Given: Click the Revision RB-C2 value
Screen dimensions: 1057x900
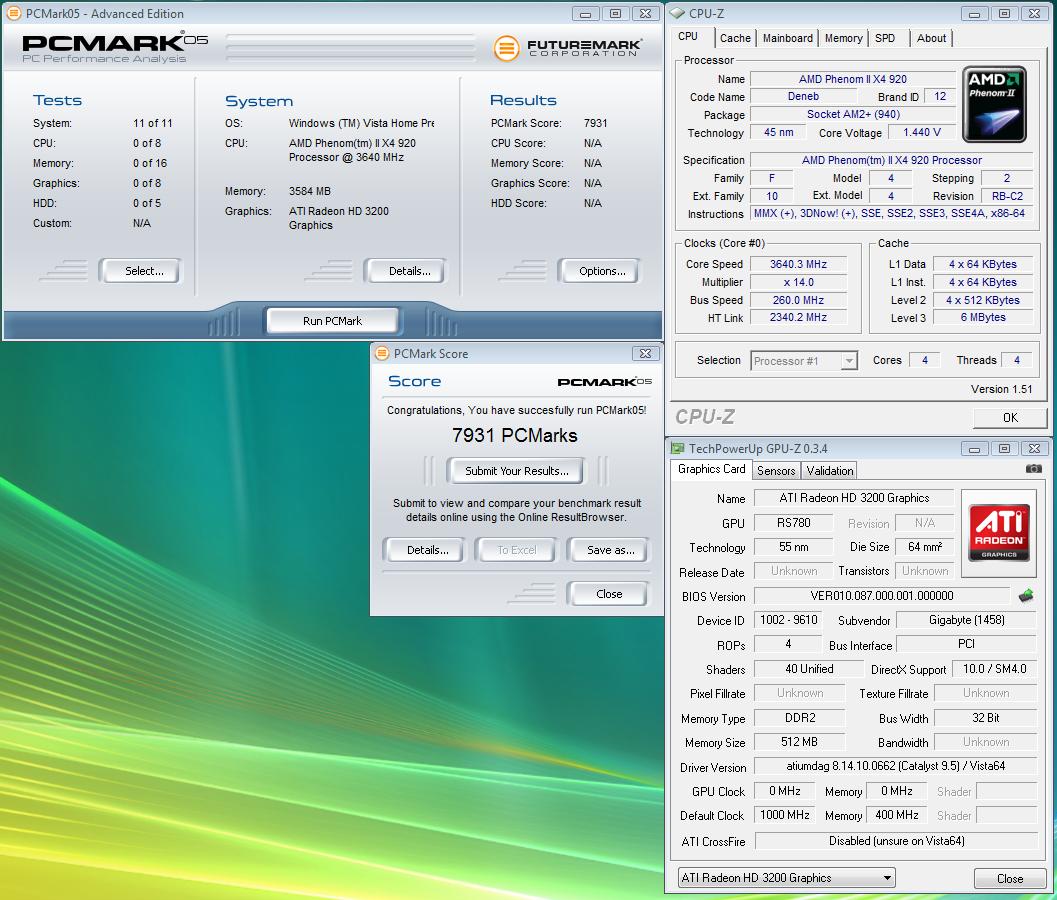Looking at the screenshot, I should tap(1007, 196).
